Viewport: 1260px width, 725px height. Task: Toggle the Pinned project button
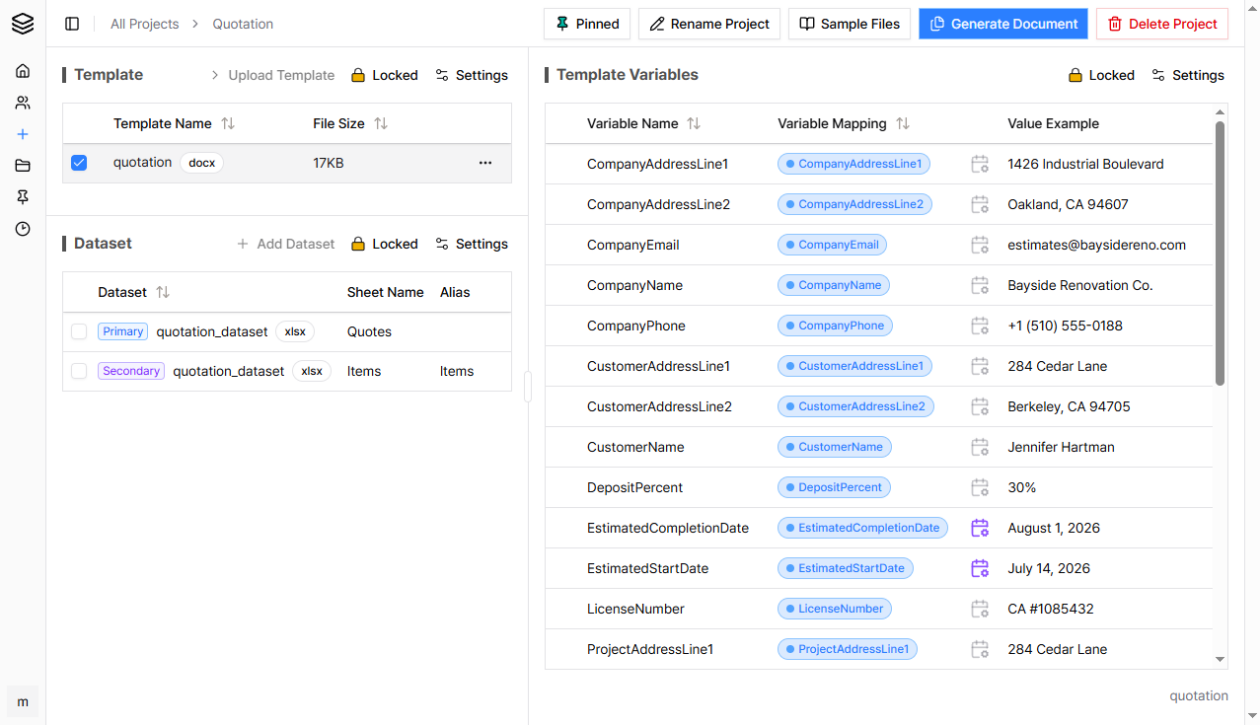pos(587,24)
